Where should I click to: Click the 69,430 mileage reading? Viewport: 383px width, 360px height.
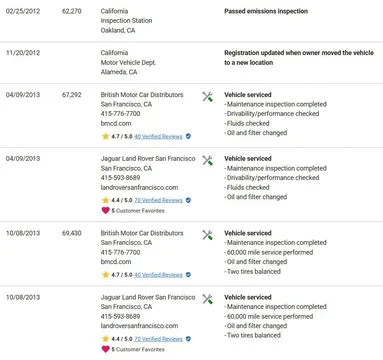click(x=72, y=233)
